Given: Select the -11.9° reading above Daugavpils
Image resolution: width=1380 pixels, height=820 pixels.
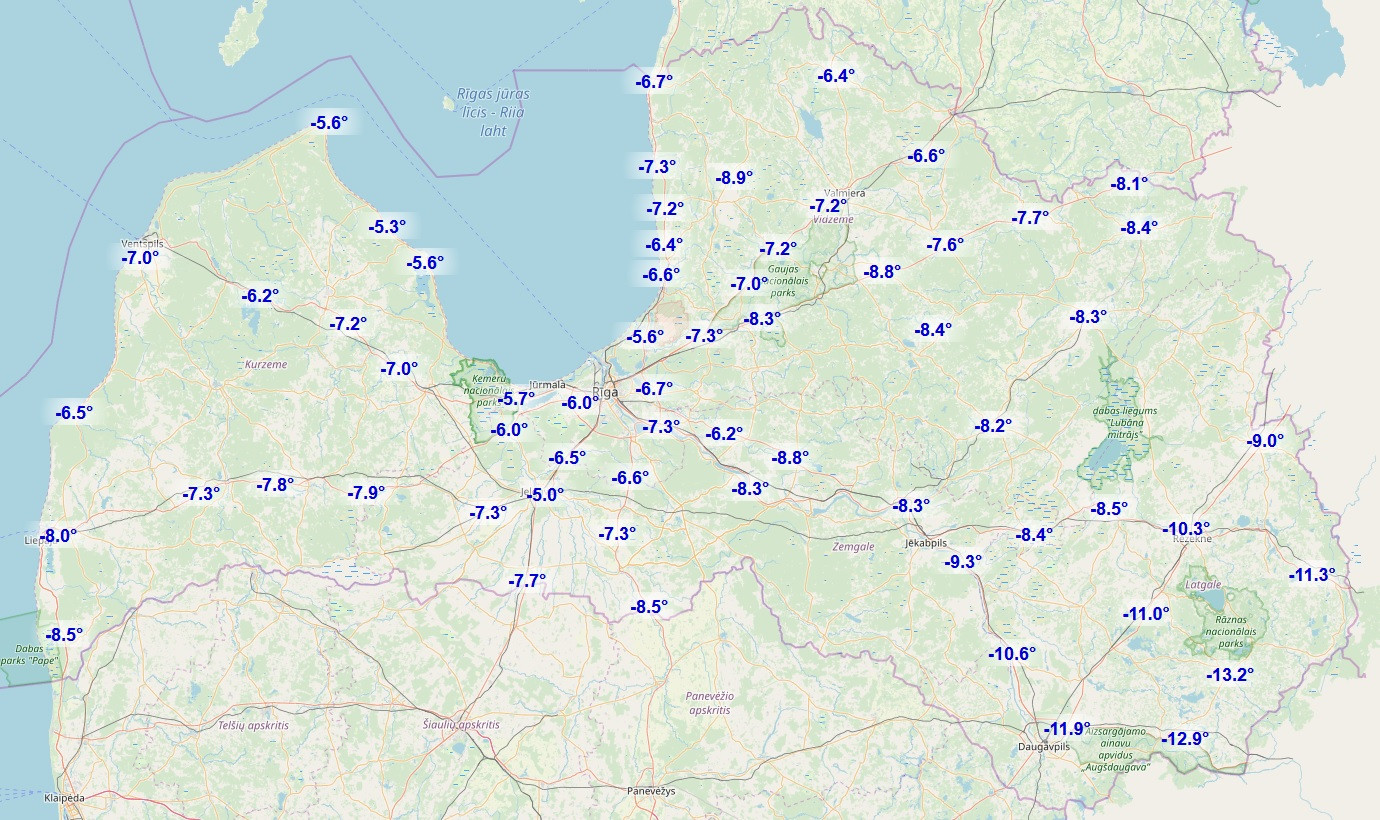Looking at the screenshot, I should tap(1066, 728).
